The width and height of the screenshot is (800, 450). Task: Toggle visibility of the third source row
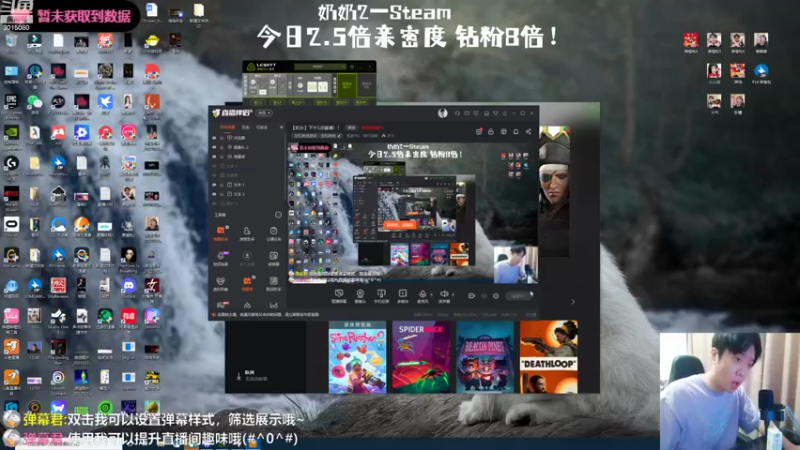214,157
